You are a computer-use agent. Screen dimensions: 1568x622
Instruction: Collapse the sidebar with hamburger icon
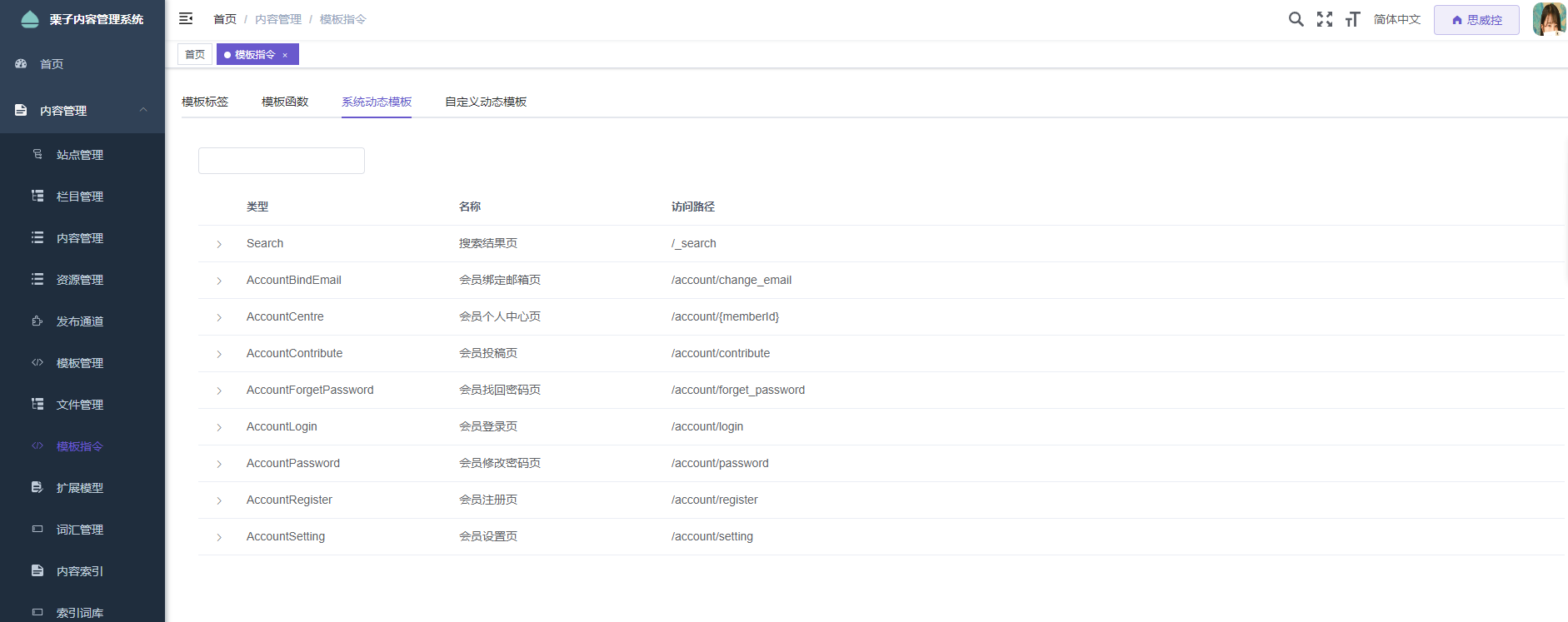(186, 18)
